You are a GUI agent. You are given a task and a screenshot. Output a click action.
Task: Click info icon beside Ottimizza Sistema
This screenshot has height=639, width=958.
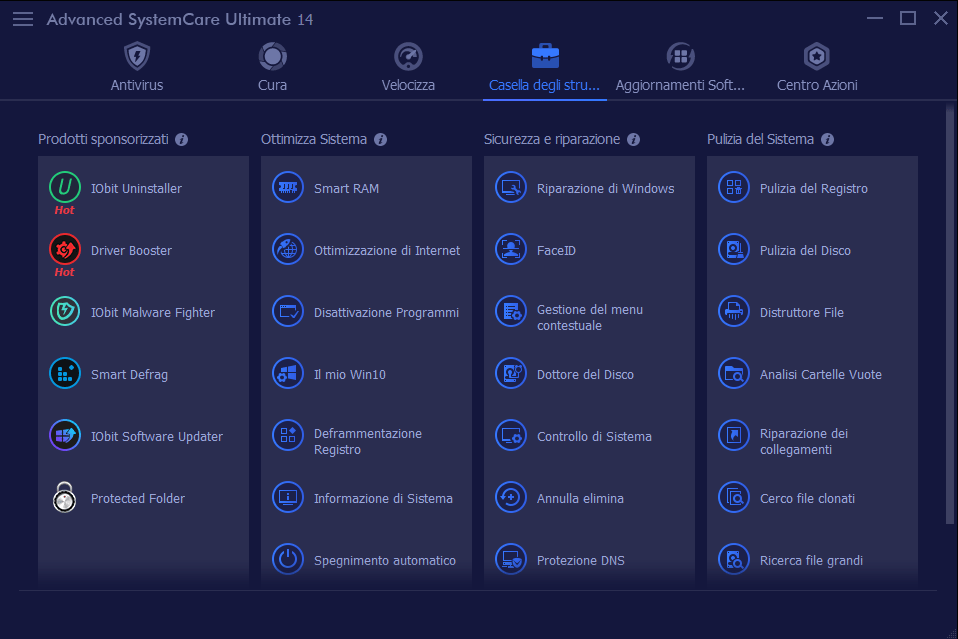381,139
